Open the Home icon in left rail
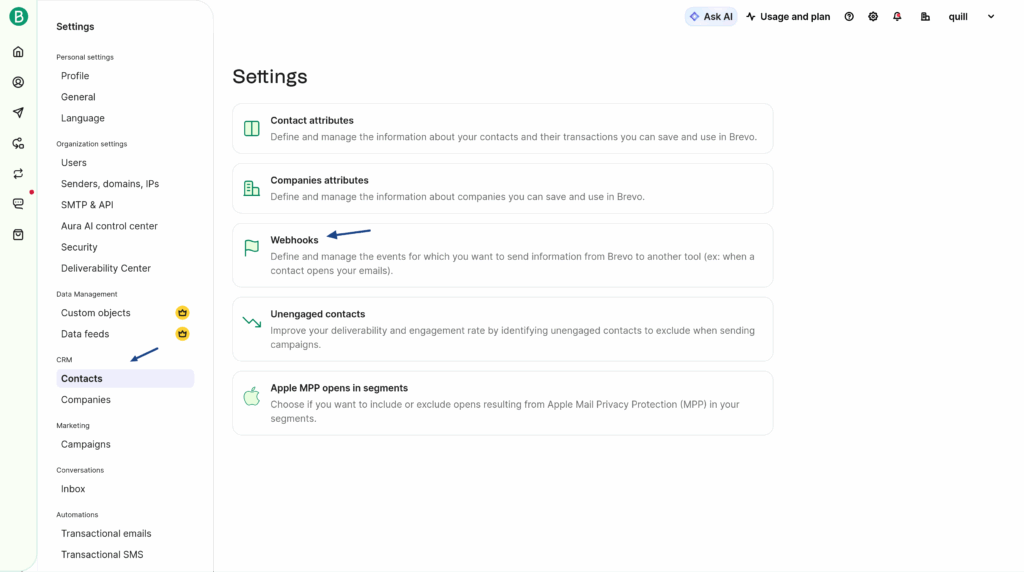This screenshot has width=1024, height=572. pos(18,52)
